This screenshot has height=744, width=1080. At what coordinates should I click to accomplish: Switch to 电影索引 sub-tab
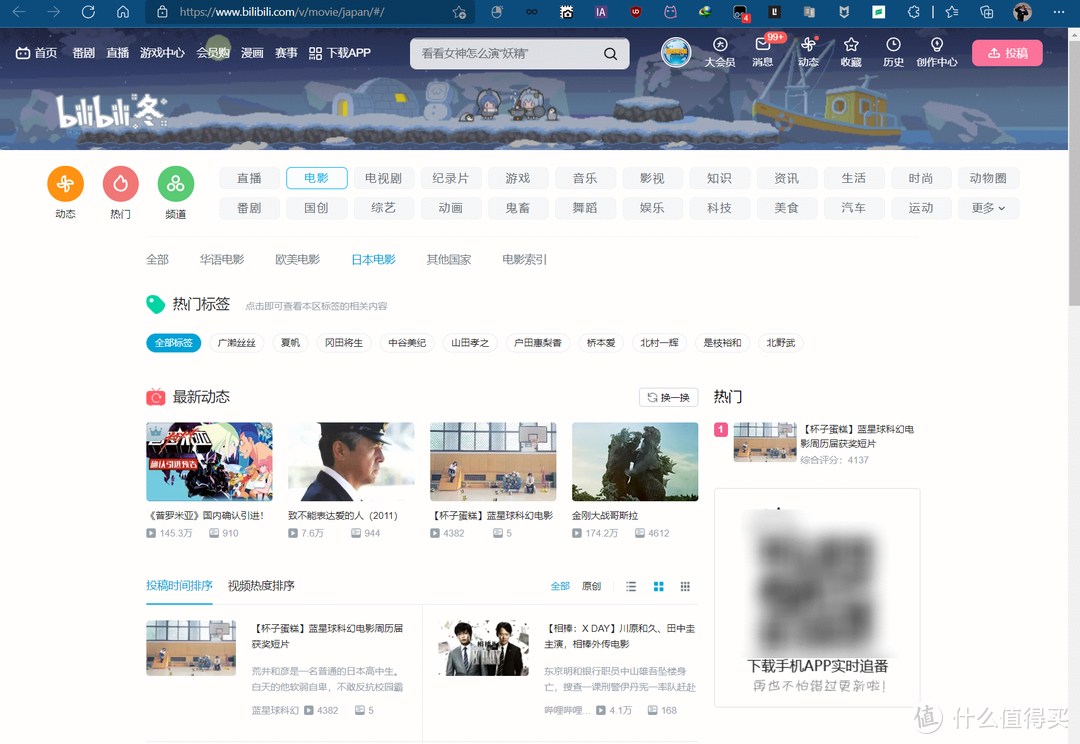524,260
